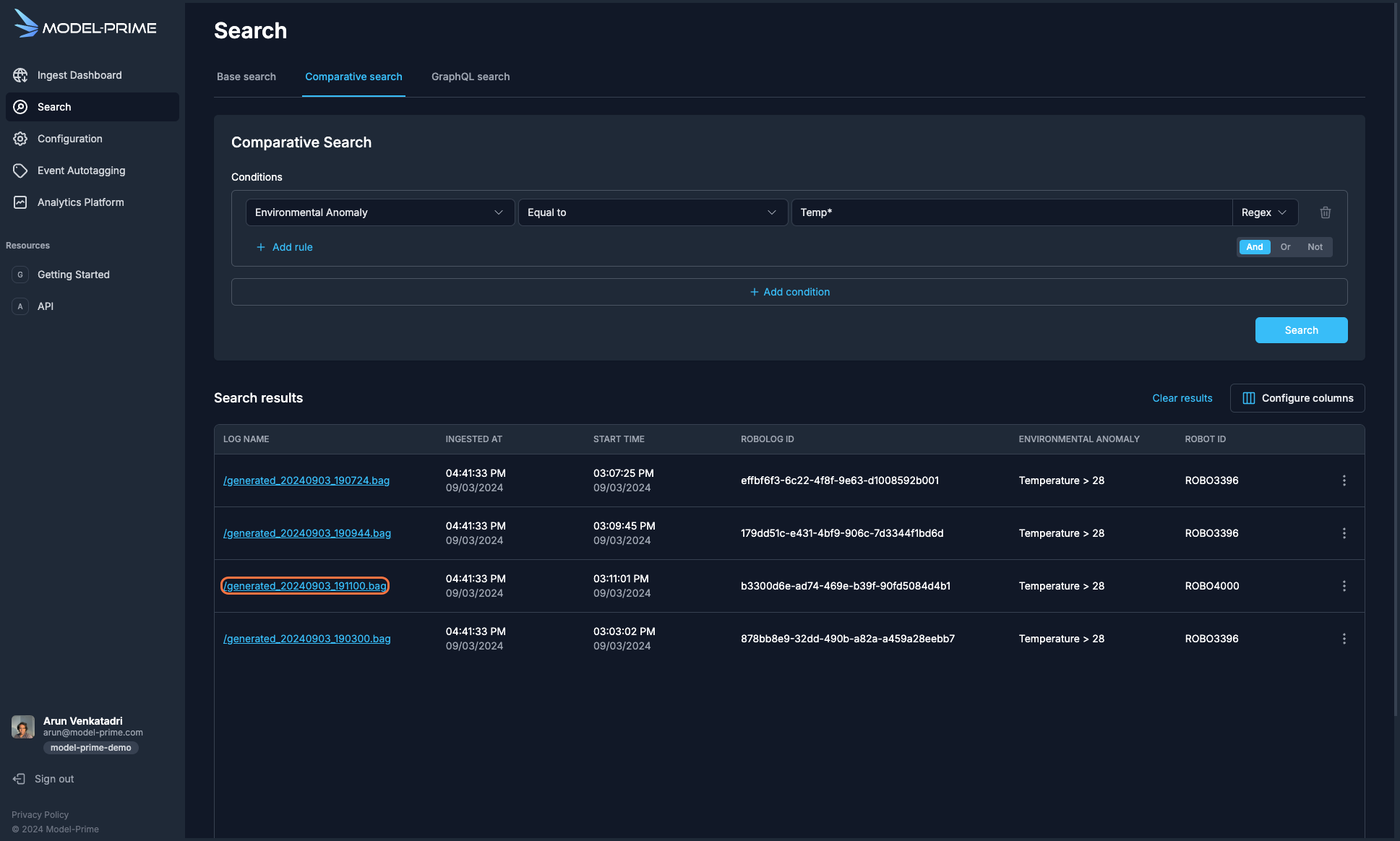Click the Configuration gear icon
Viewport: 1400px width, 841px height.
(20, 139)
